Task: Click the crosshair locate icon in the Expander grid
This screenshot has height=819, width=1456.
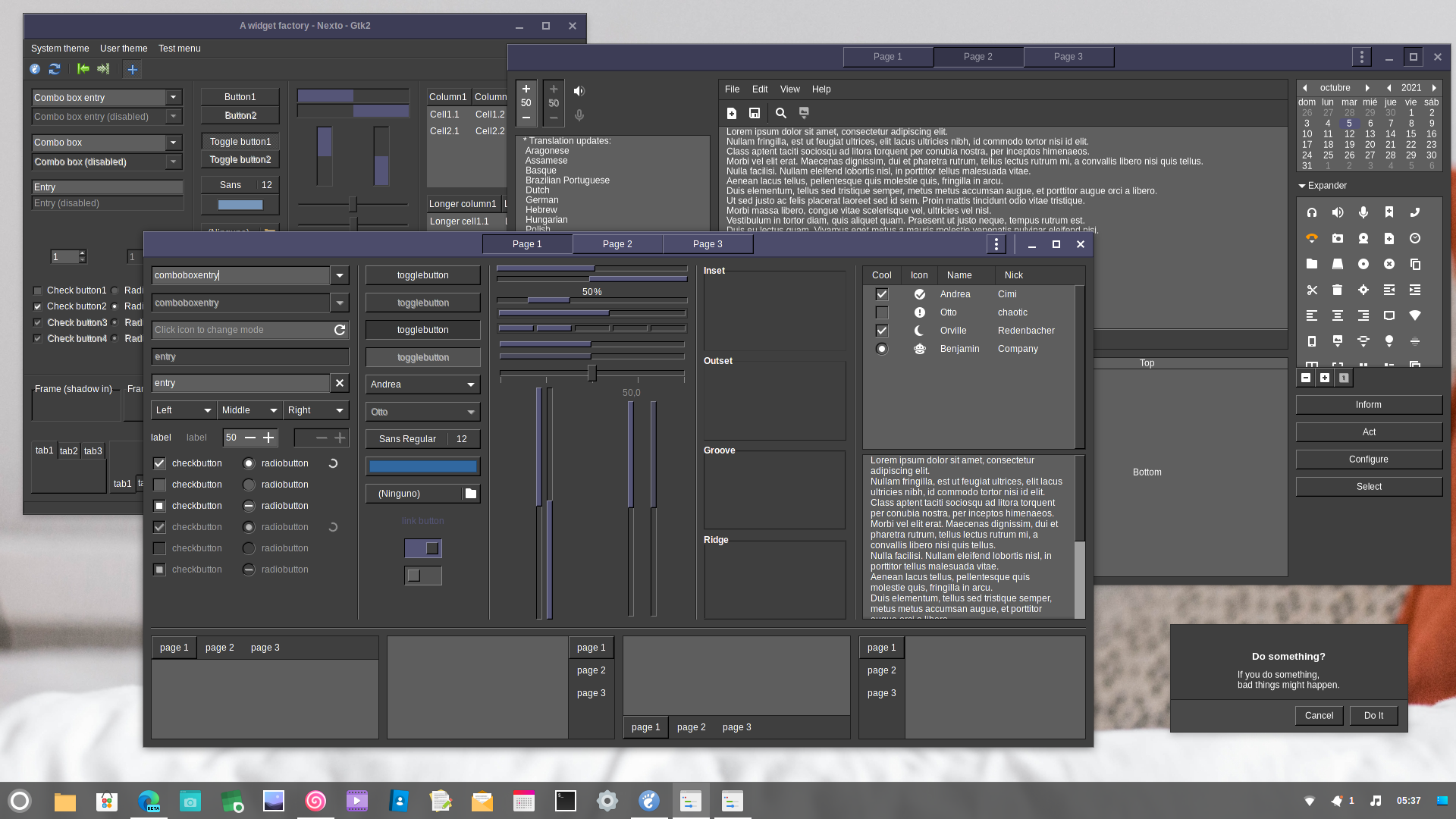Action: click(1363, 290)
